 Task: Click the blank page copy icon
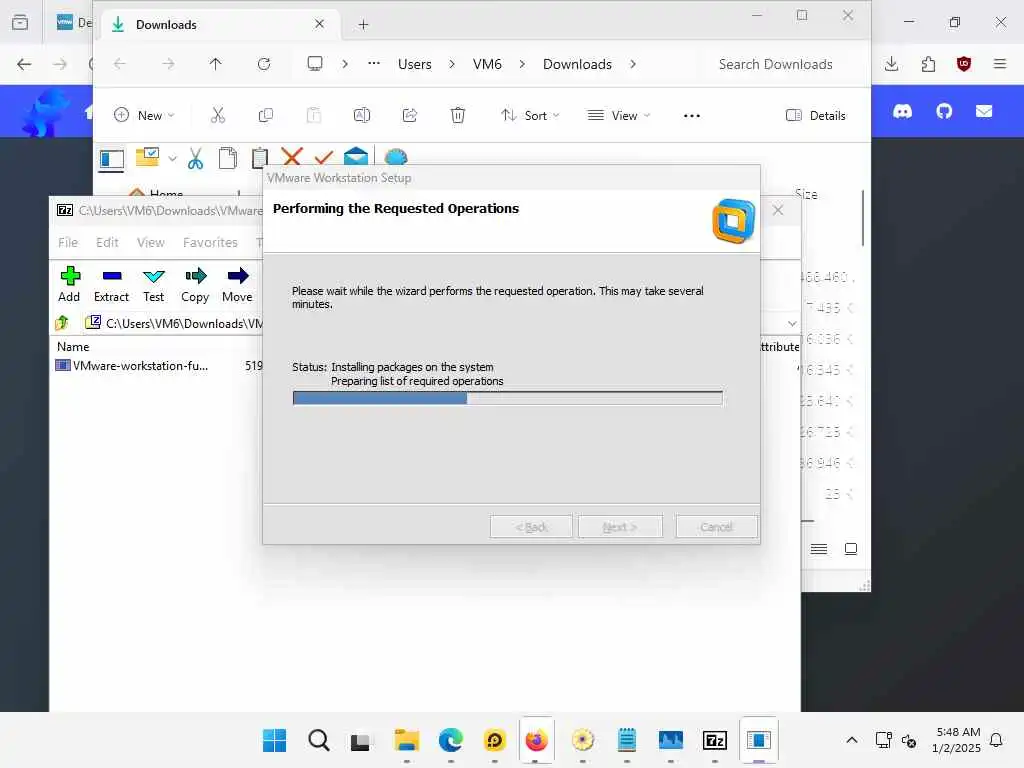[x=228, y=158]
